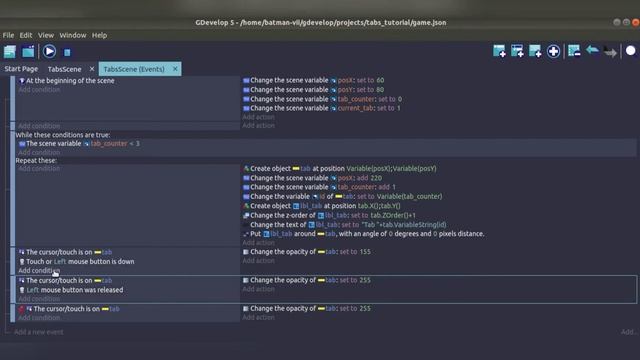
Task: Close the TabsScene tab
Action: pyautogui.click(x=92, y=69)
